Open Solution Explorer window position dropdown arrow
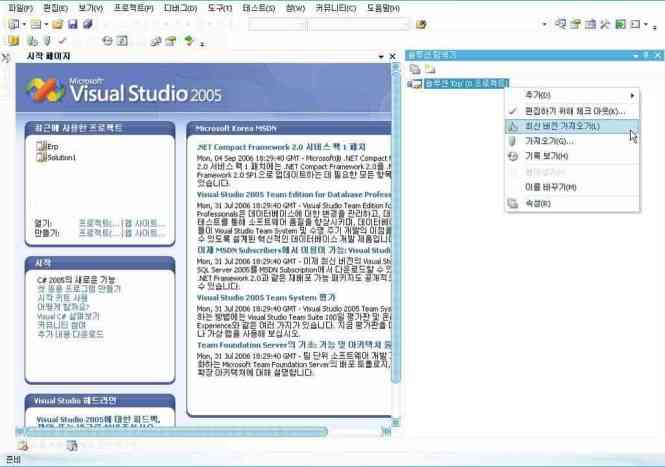Viewport: 665px width, 467px height. [x=635, y=56]
